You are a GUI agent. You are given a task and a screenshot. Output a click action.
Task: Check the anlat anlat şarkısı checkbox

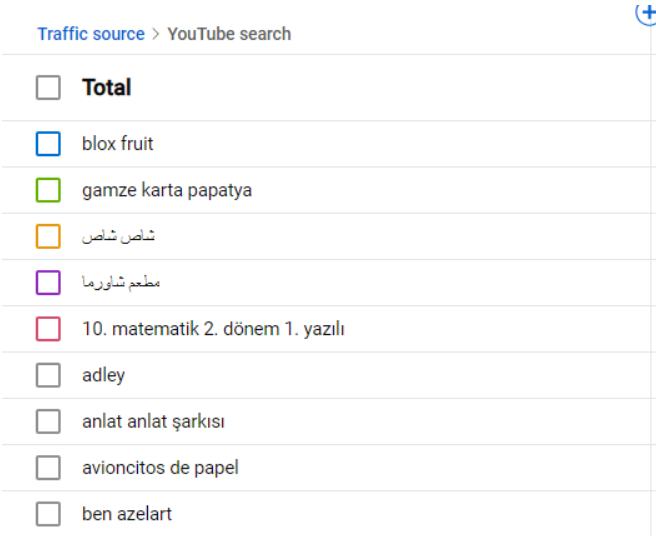coord(48,421)
